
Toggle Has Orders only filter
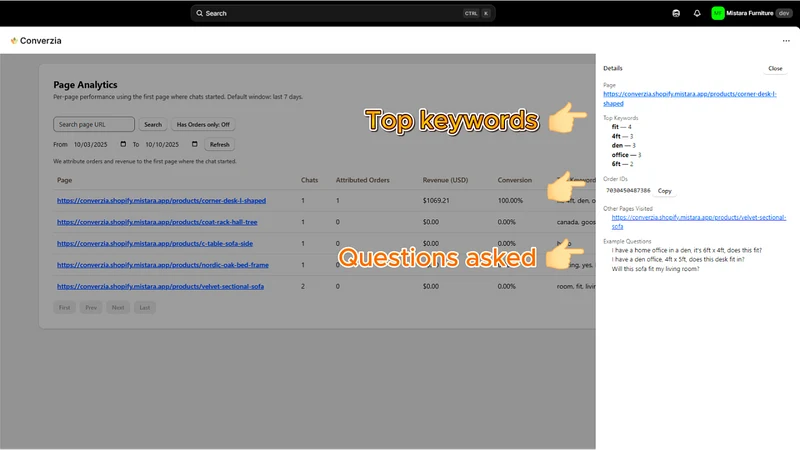click(x=203, y=124)
